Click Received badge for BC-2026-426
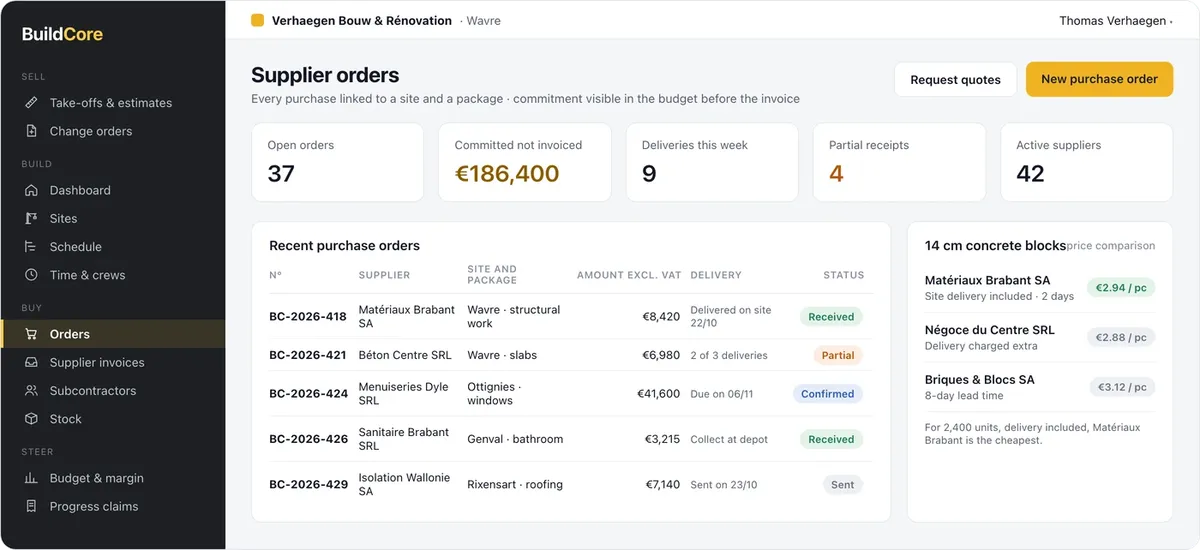The image size is (1200, 550). point(831,439)
